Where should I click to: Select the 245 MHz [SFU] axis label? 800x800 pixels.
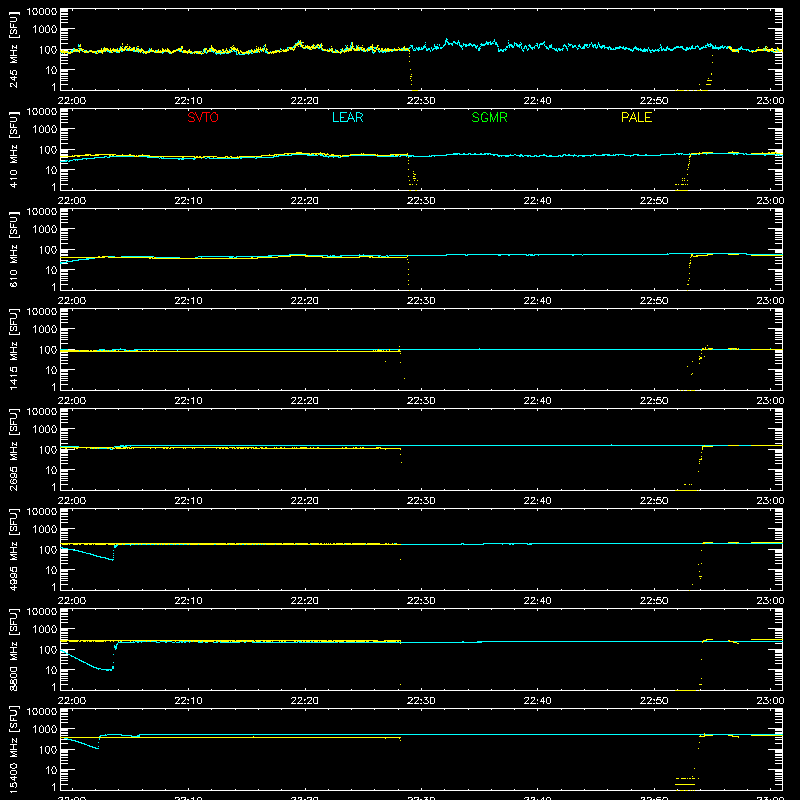pyautogui.click(x=14, y=49)
